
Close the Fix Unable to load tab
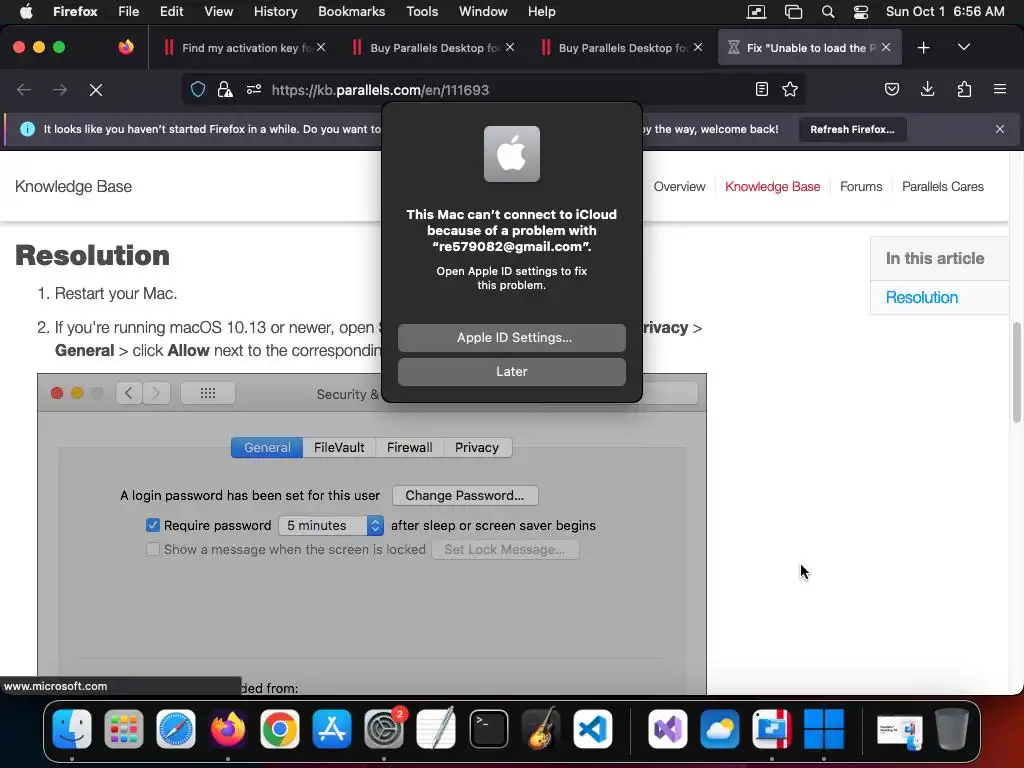[886, 47]
